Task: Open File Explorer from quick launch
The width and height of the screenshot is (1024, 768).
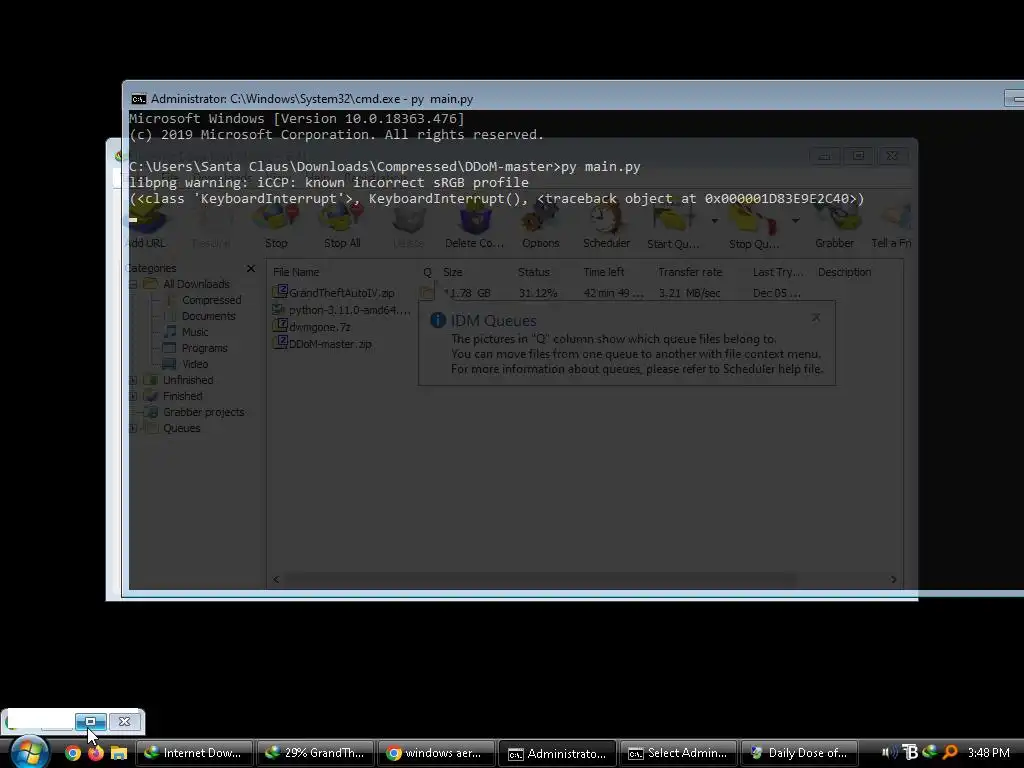Action: (118, 753)
